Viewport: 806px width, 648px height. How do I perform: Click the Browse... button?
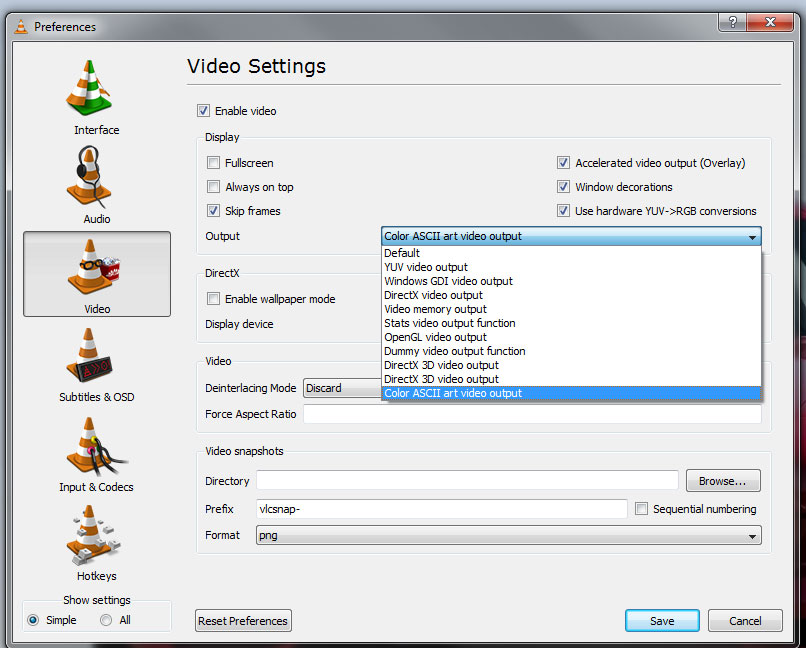coord(723,481)
